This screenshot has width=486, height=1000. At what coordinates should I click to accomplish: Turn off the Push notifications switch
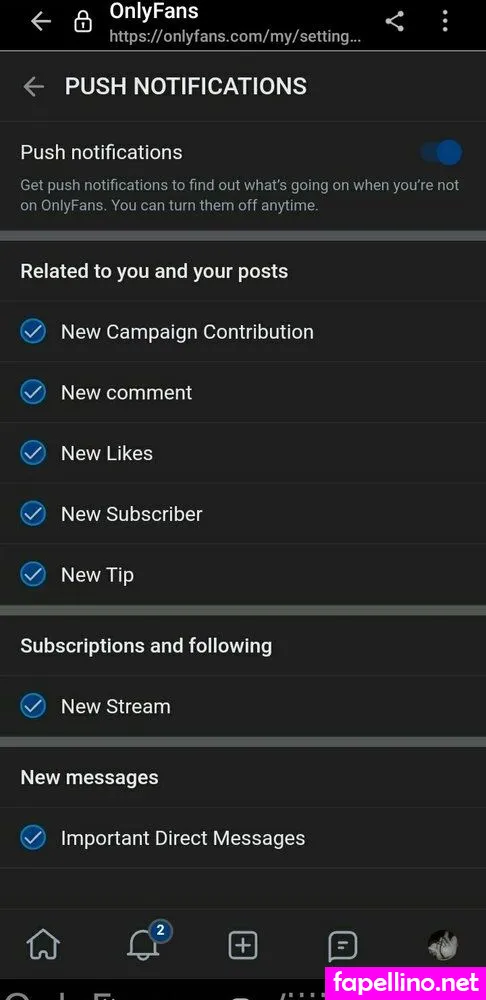pos(441,152)
